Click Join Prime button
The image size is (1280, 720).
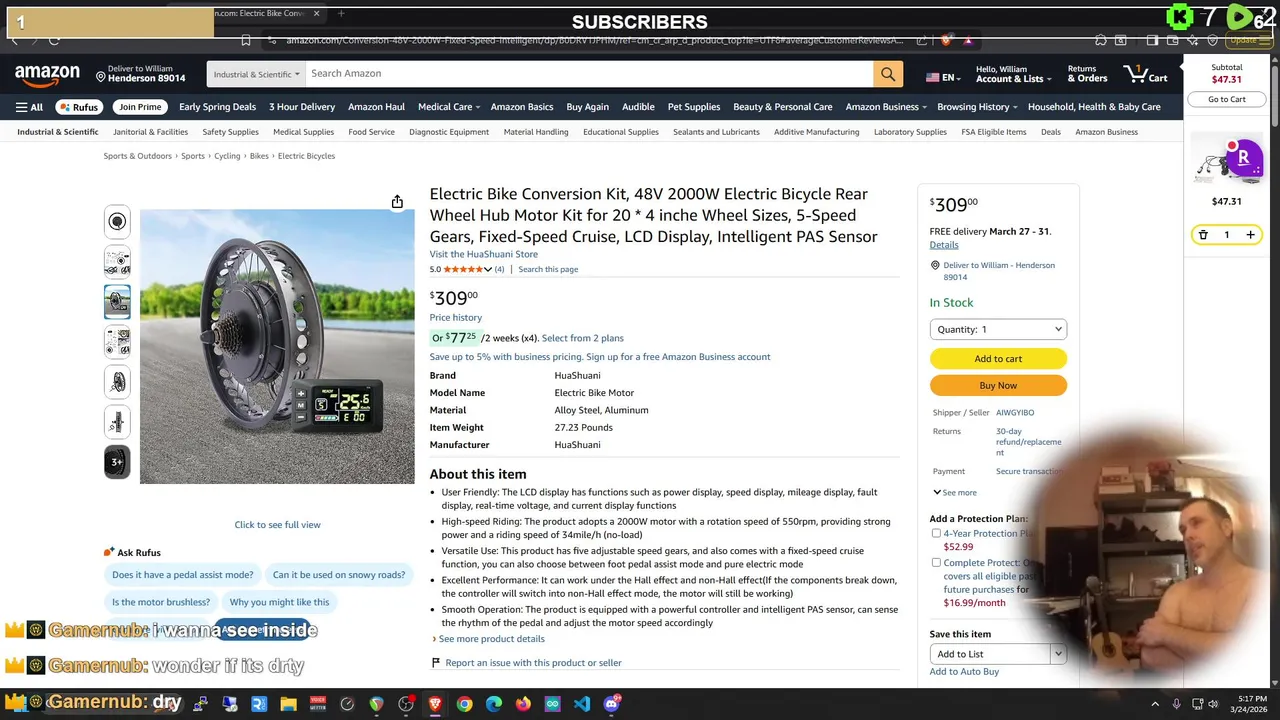pos(140,107)
